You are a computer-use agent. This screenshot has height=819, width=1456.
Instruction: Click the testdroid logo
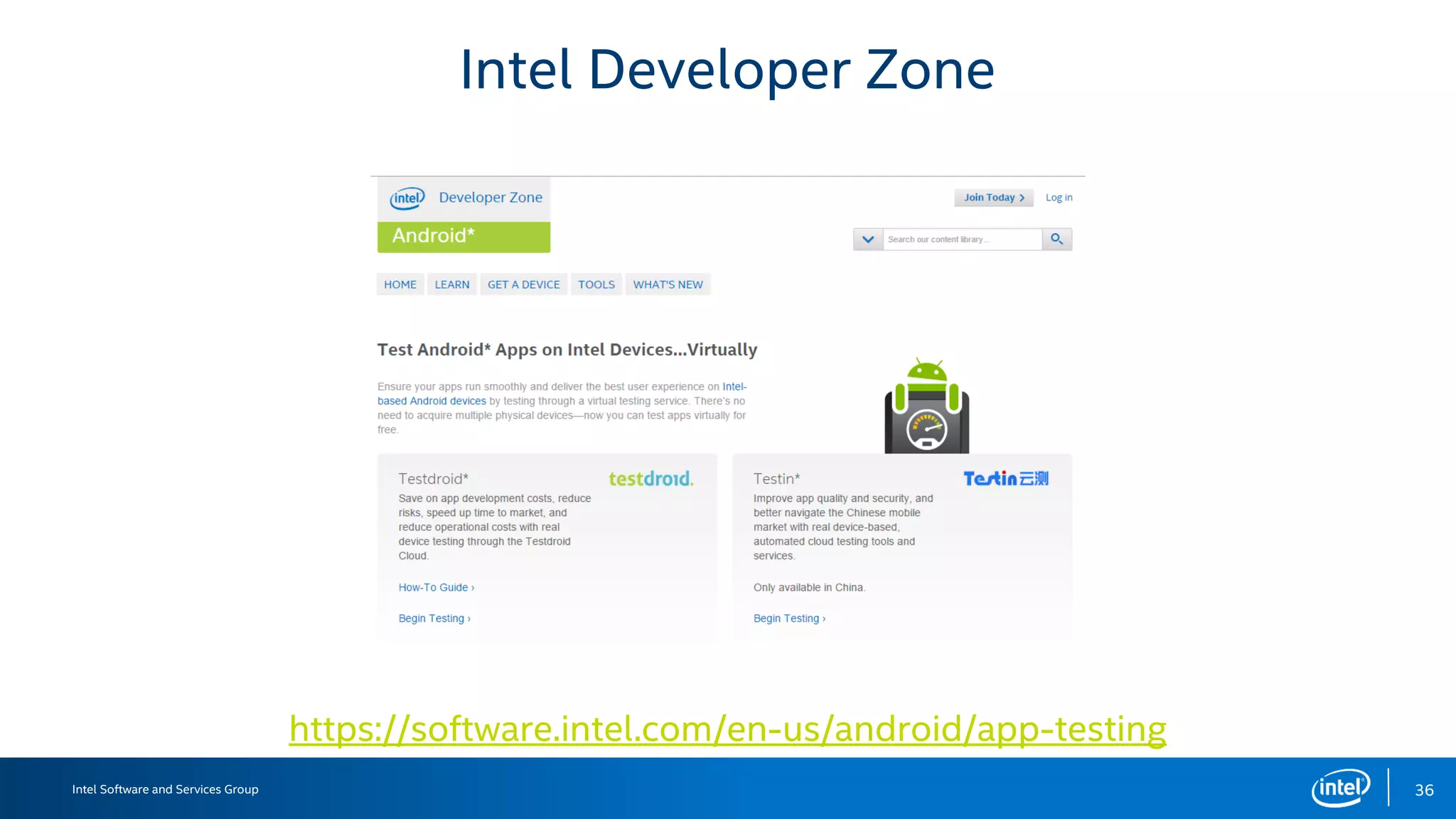(651, 478)
